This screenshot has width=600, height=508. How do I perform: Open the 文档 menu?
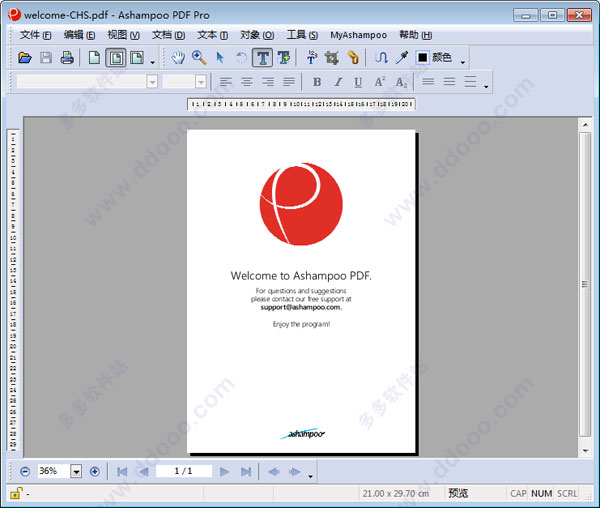click(x=168, y=35)
